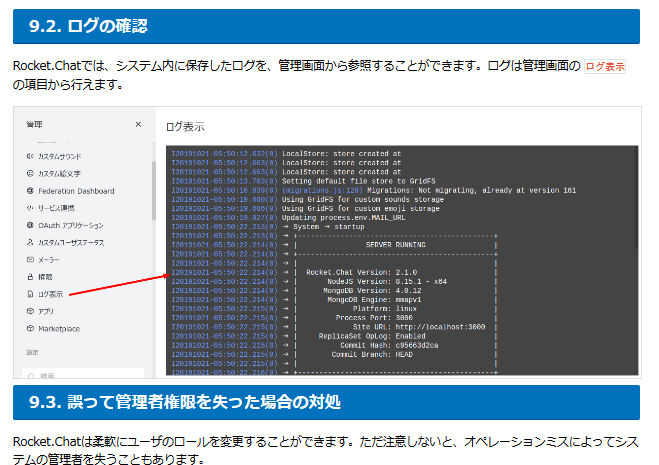Click the MongoDB Version: 4.0.12 line

tap(372, 291)
